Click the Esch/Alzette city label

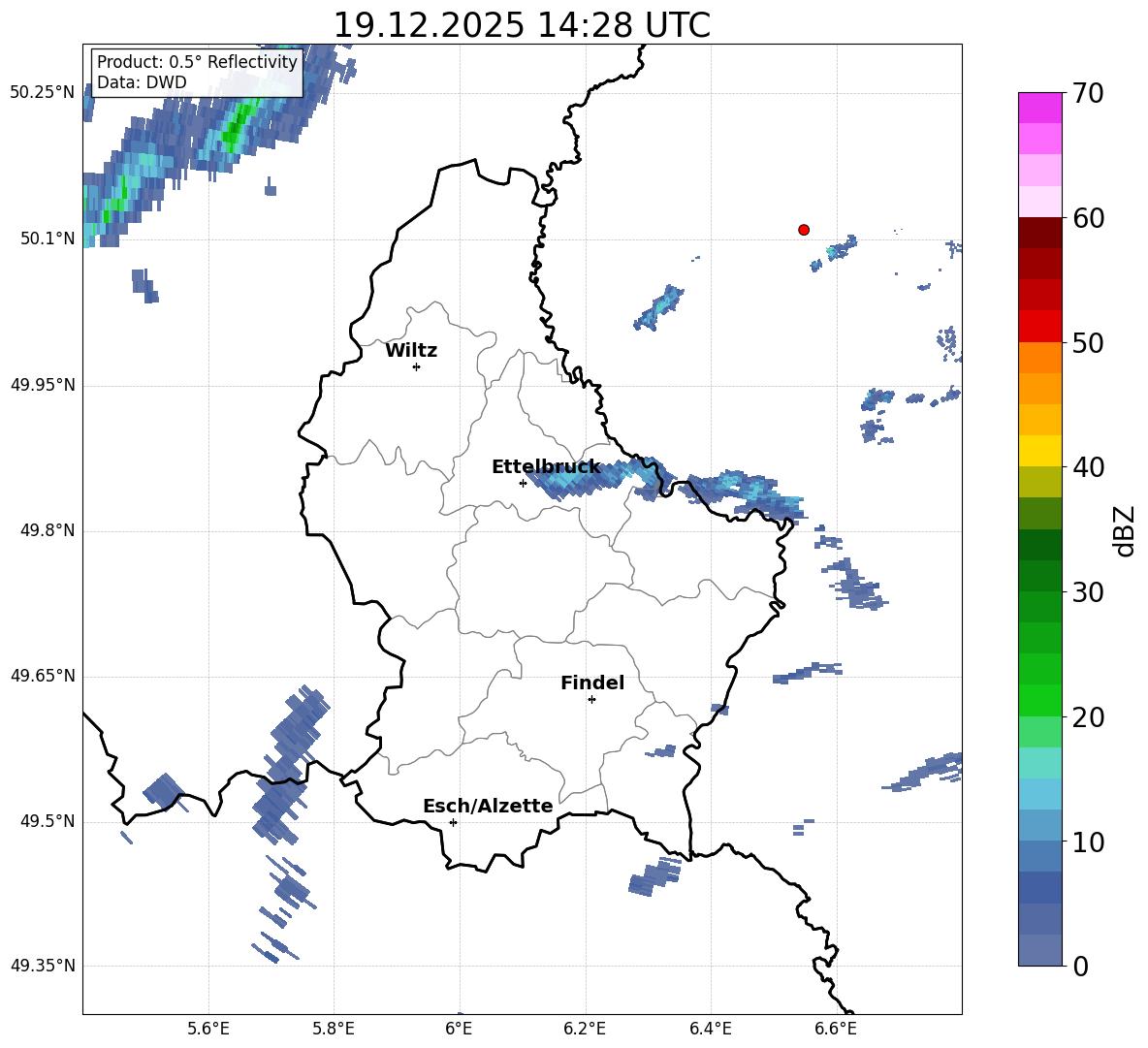pyautogui.click(x=488, y=806)
